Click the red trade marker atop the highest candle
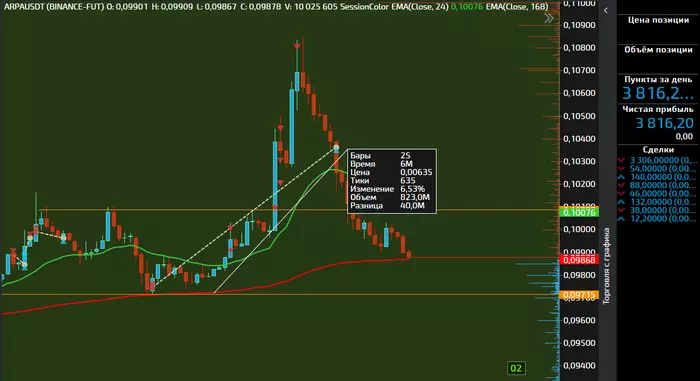 pos(297,46)
